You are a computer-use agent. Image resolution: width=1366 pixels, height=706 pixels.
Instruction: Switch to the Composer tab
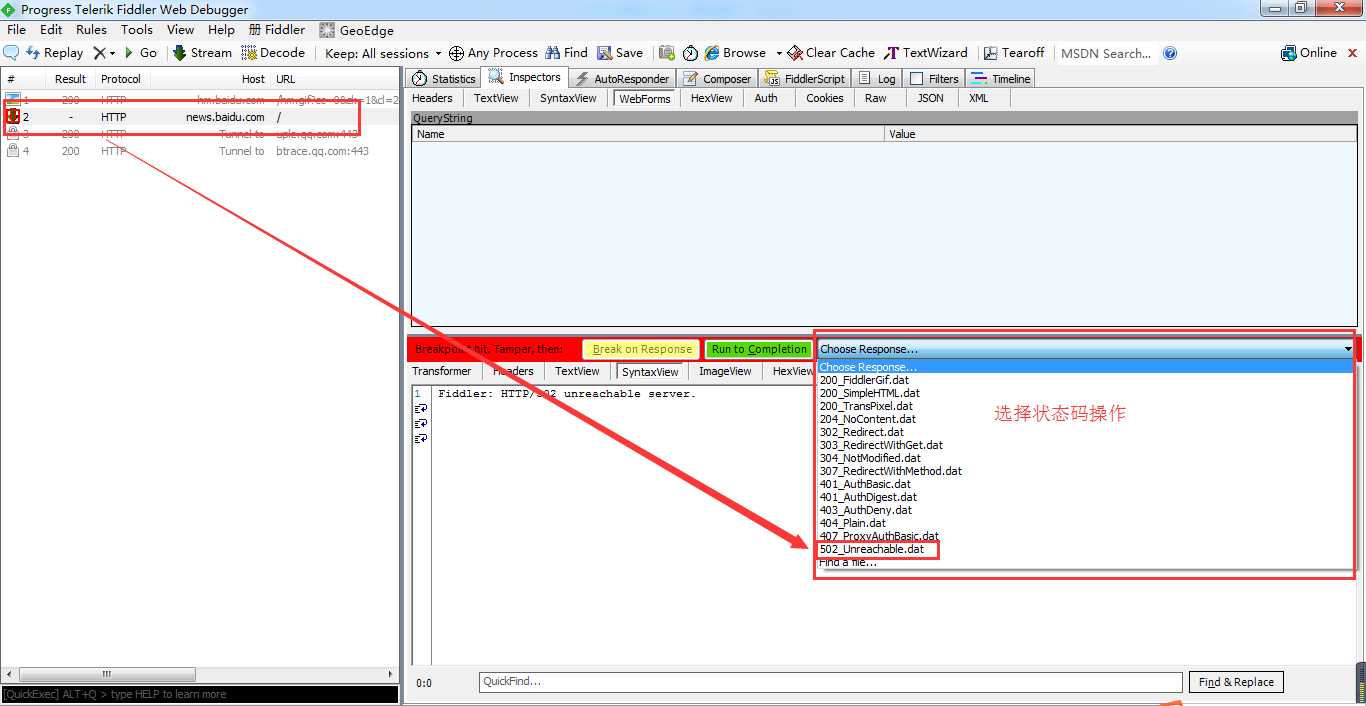(x=718, y=78)
